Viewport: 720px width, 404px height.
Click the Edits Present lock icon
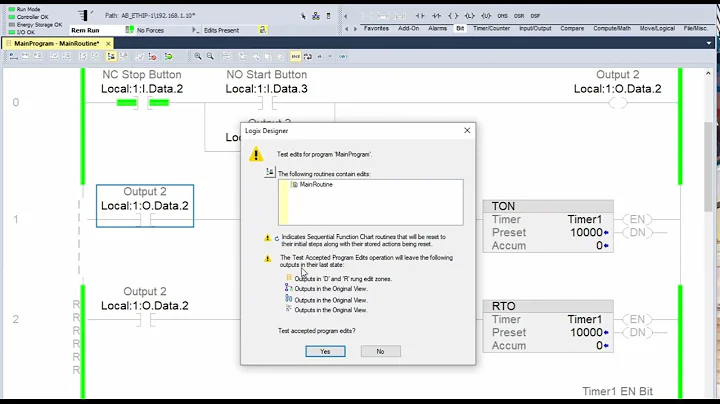click(x=262, y=30)
